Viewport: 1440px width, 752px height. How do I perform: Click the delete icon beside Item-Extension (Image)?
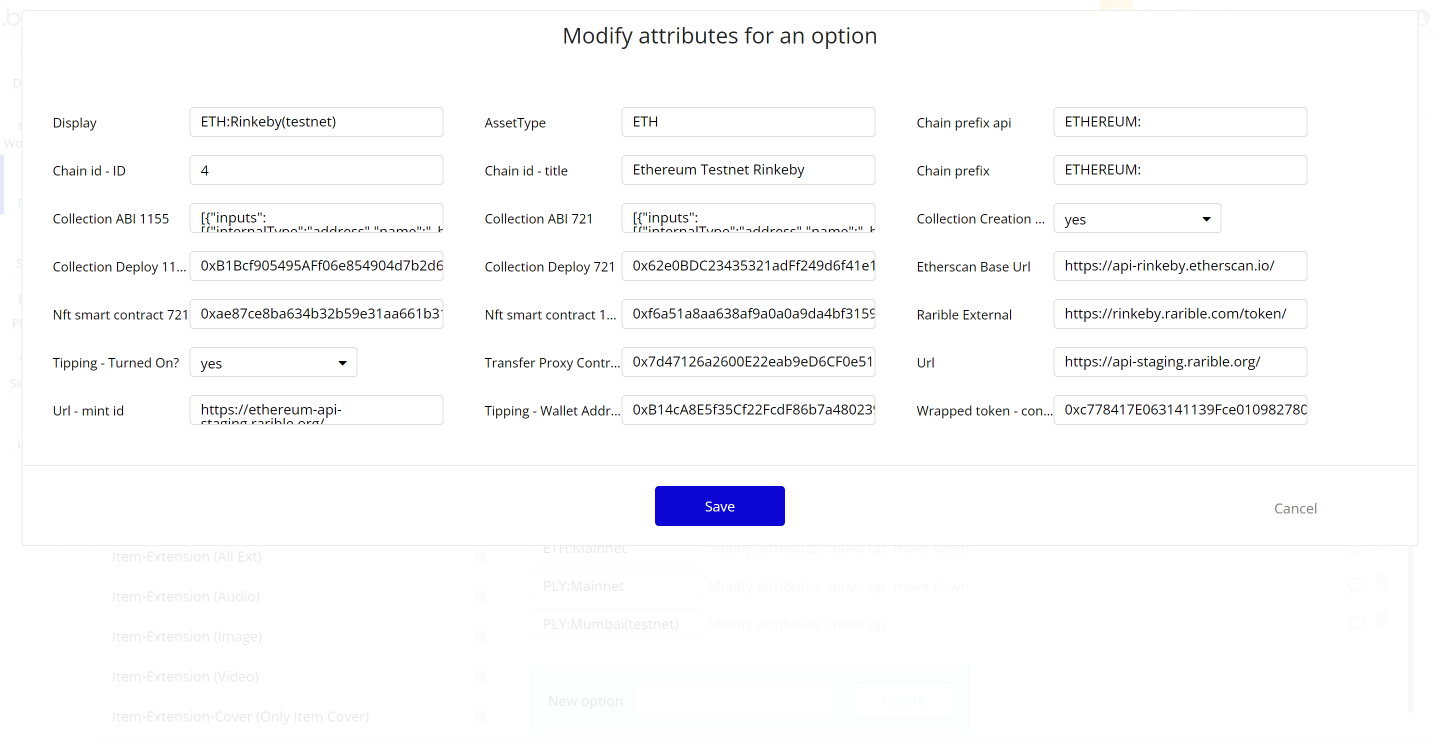(480, 636)
